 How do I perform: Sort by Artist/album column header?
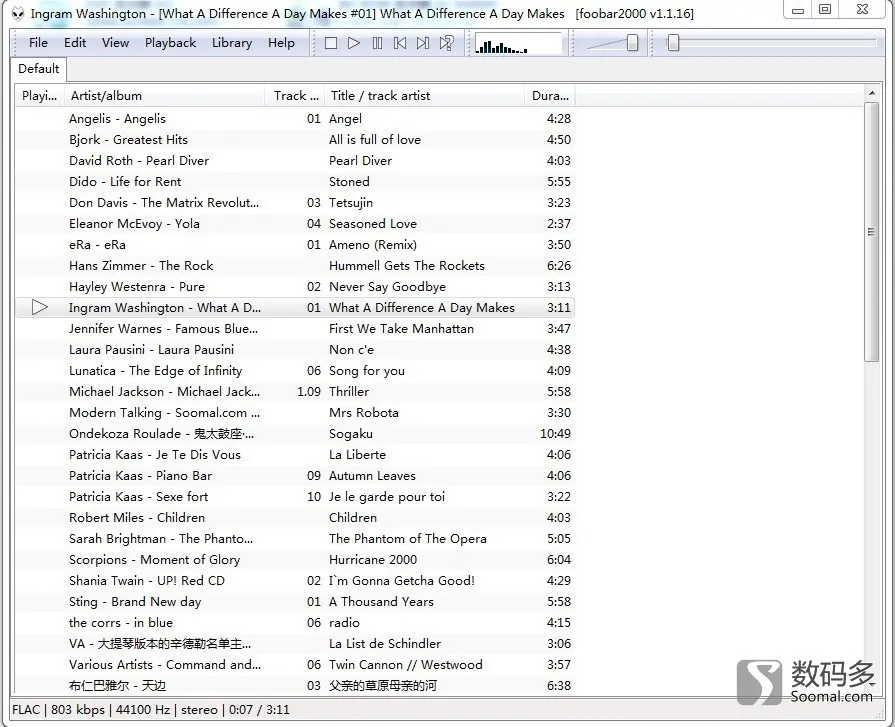(164, 96)
